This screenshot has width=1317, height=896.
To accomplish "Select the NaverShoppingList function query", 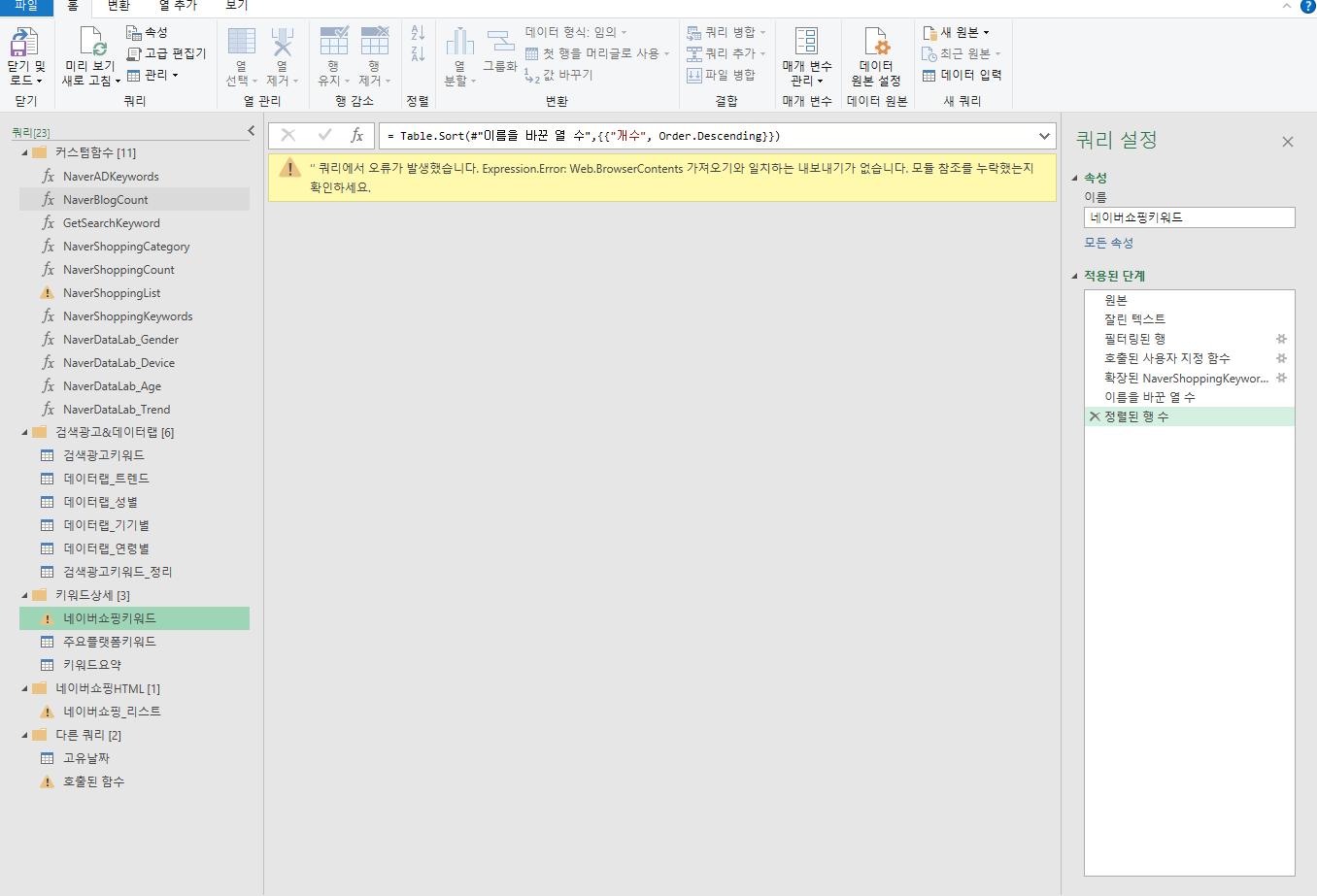I will [112, 293].
